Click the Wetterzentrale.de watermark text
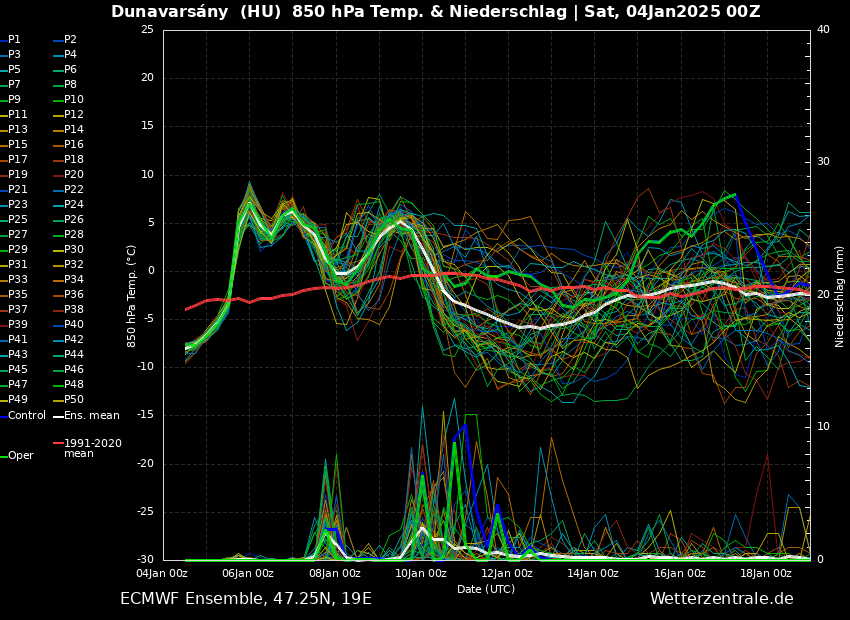The height and width of the screenshot is (620, 850). click(721, 599)
